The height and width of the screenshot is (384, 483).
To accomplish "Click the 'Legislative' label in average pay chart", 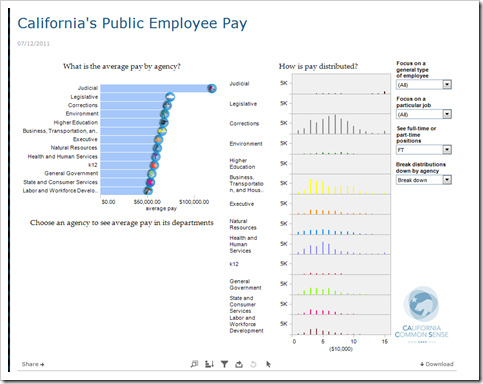I will 84,97.
